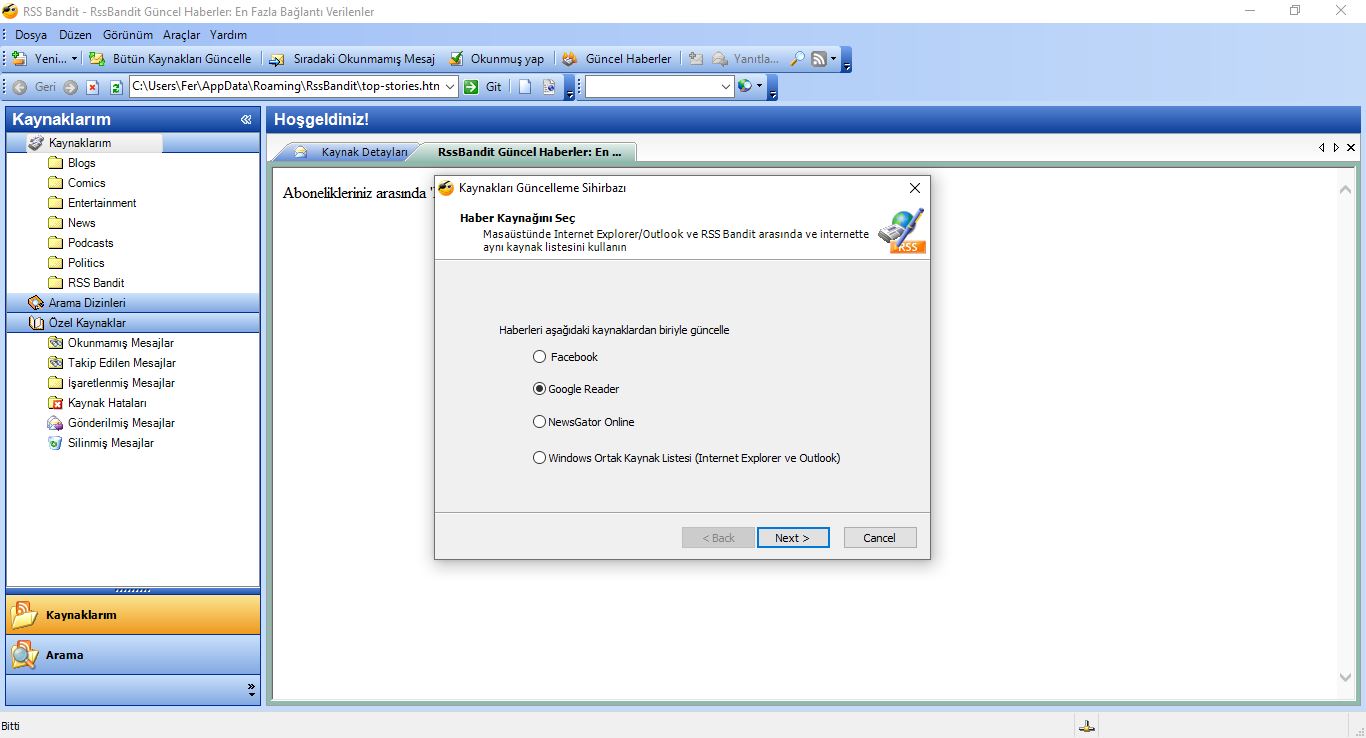Screen dimensions: 1366x738
Task: Open the address bar dropdown arrow
Action: [x=450, y=87]
